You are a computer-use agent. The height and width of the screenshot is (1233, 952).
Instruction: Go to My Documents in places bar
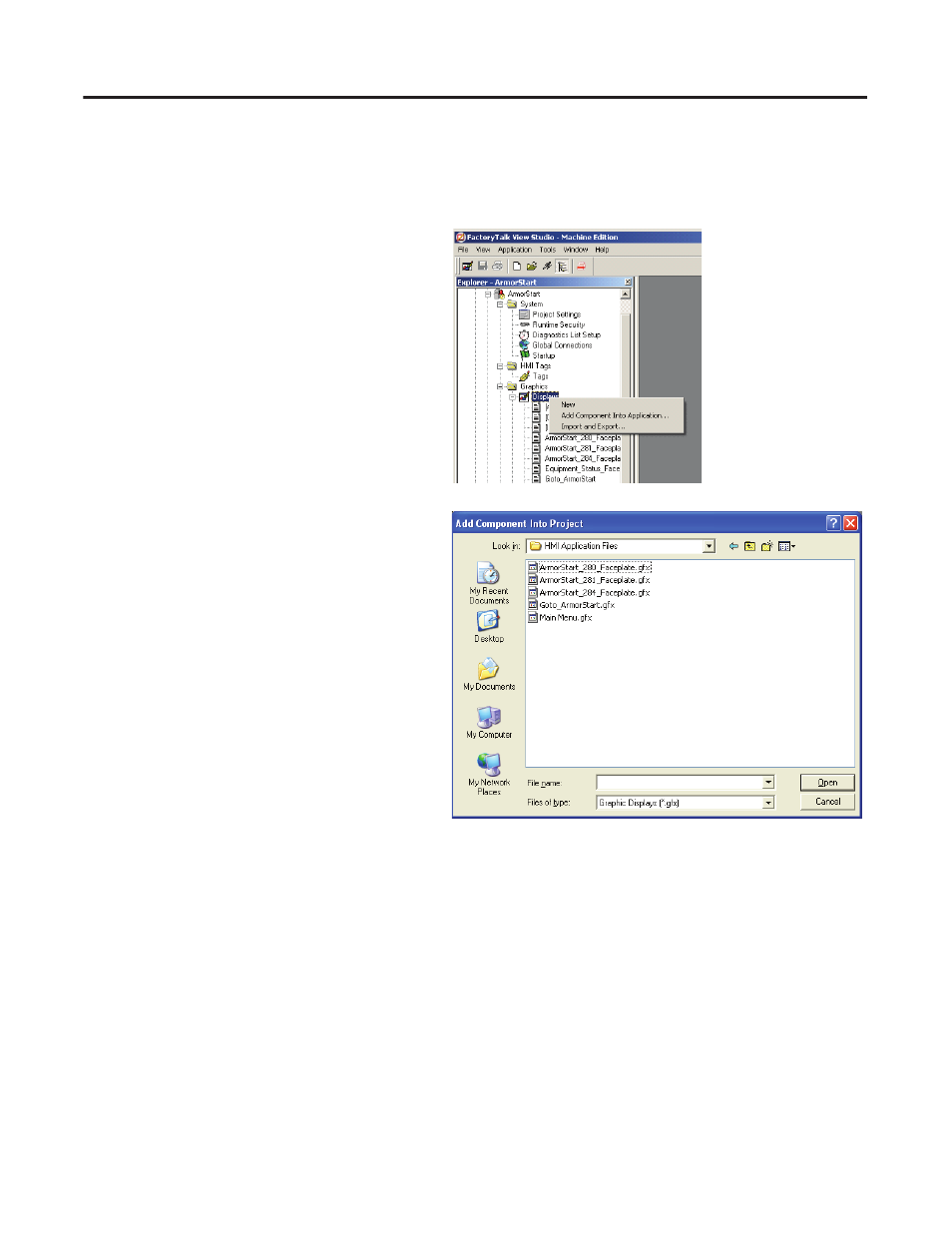(x=489, y=675)
